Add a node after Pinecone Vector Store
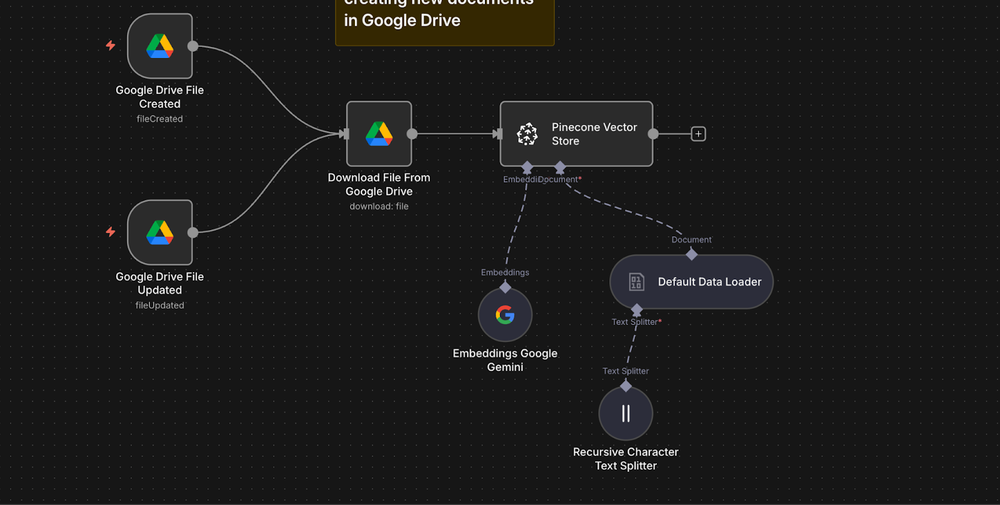 click(698, 134)
